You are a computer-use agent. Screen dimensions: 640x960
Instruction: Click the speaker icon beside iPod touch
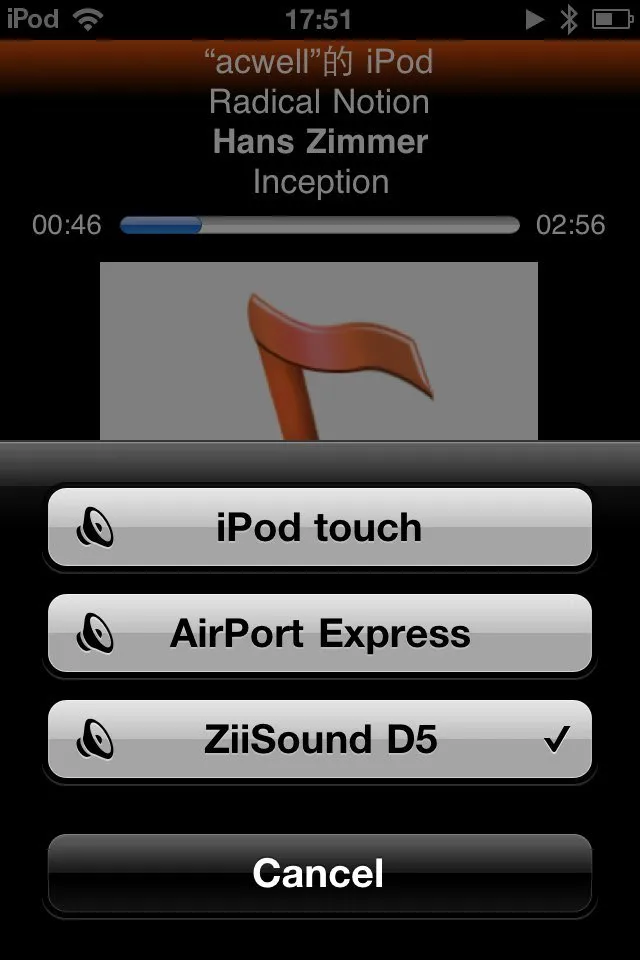95,527
